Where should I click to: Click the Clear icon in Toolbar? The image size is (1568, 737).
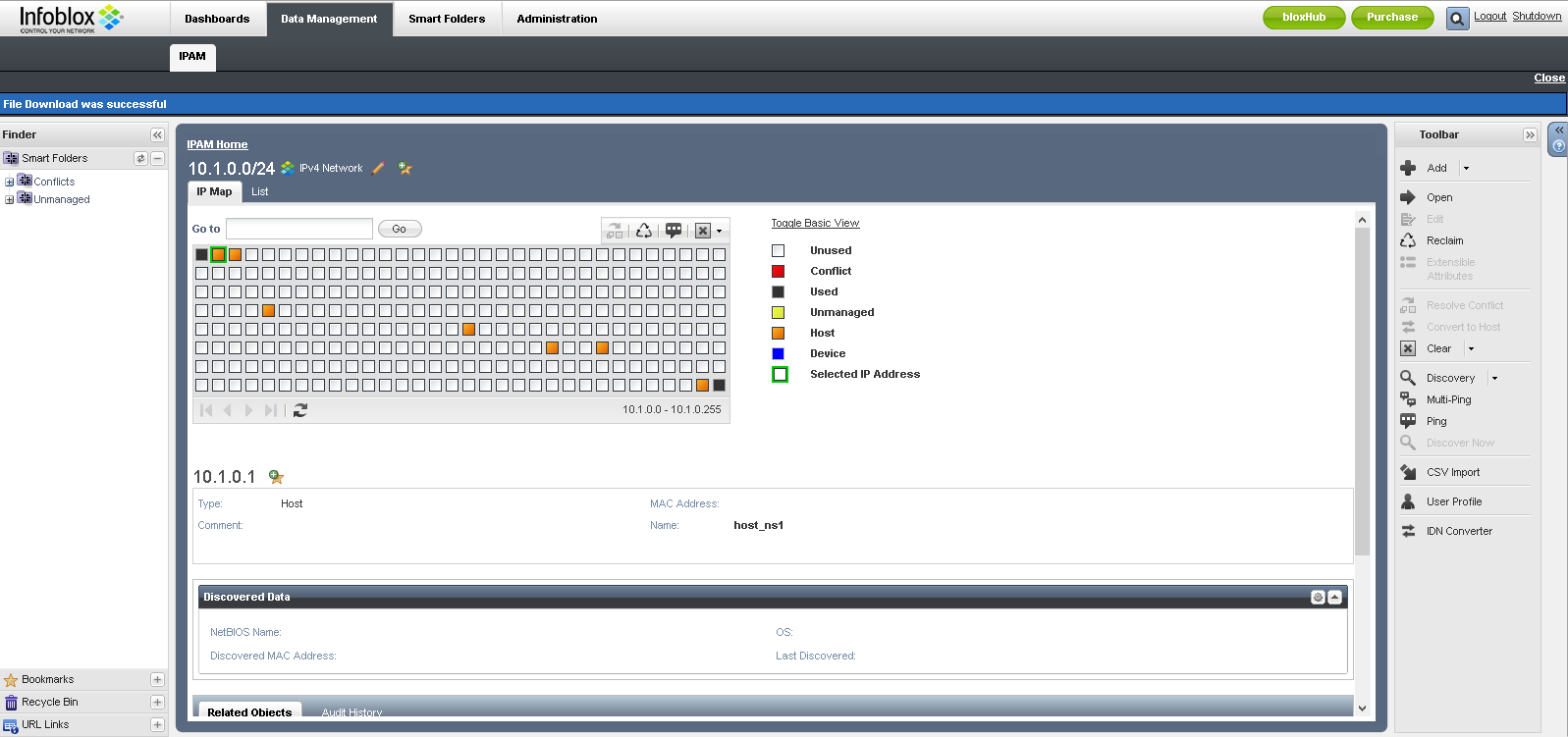1408,348
